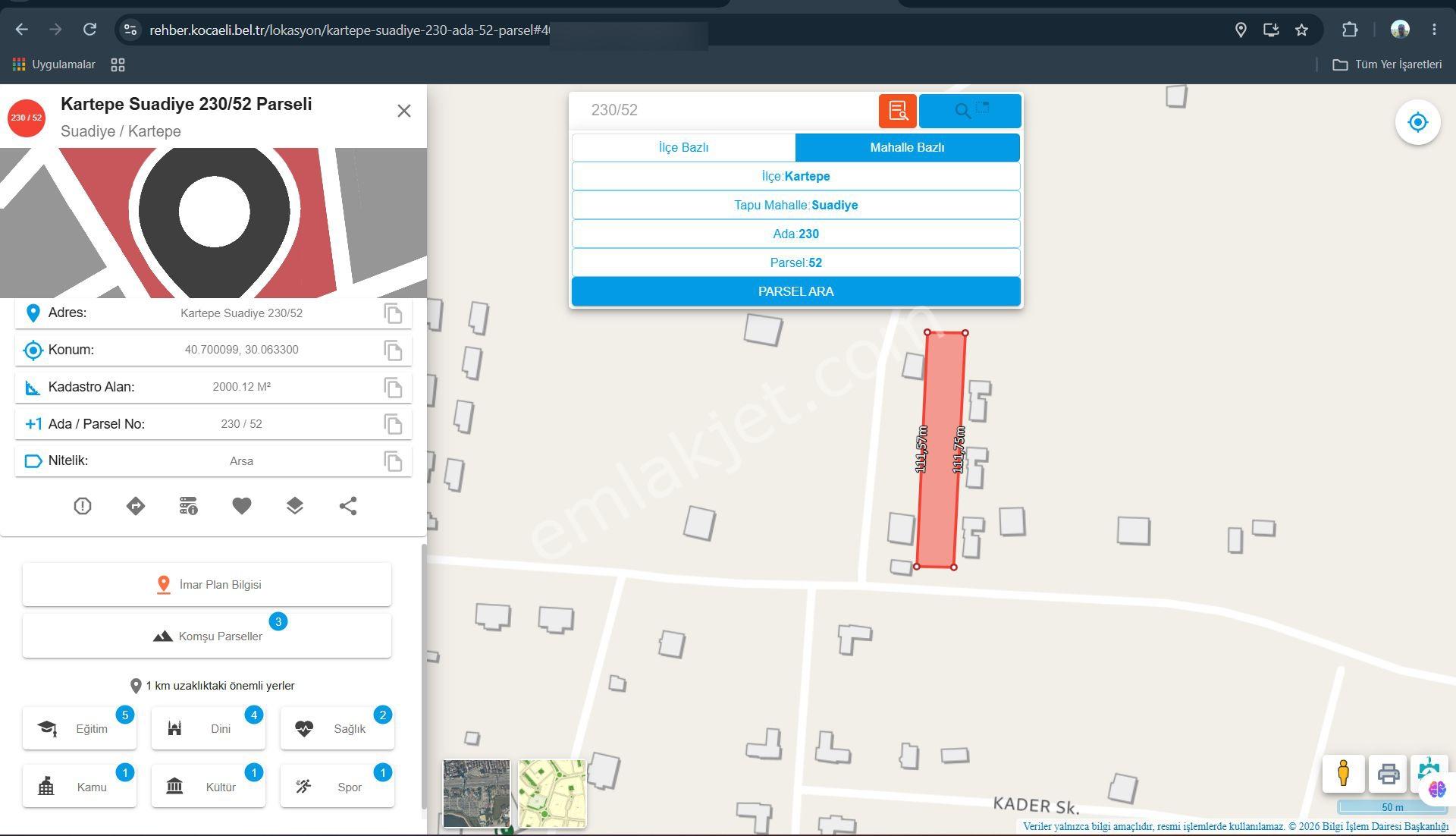Viewport: 1456px width, 836px height.
Task: Open the Tapu Mahalle: Suadiye selector
Action: [795, 206]
